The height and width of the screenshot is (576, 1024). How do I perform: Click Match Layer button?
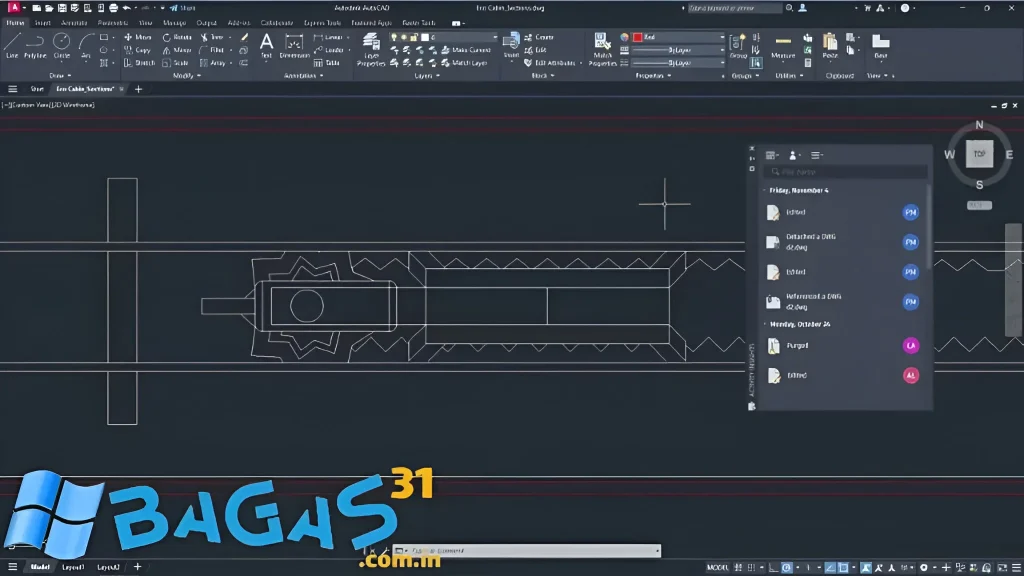click(x=464, y=63)
